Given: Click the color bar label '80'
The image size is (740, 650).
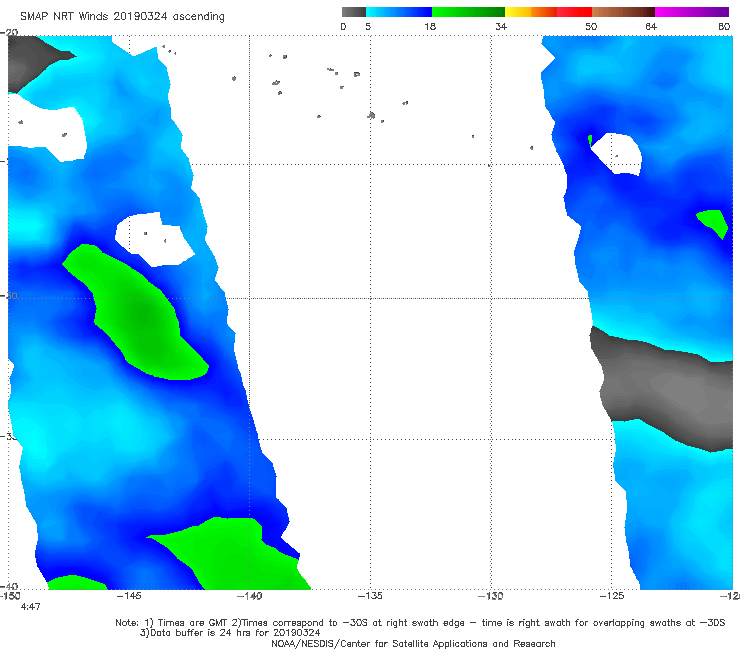Looking at the screenshot, I should [724, 26].
